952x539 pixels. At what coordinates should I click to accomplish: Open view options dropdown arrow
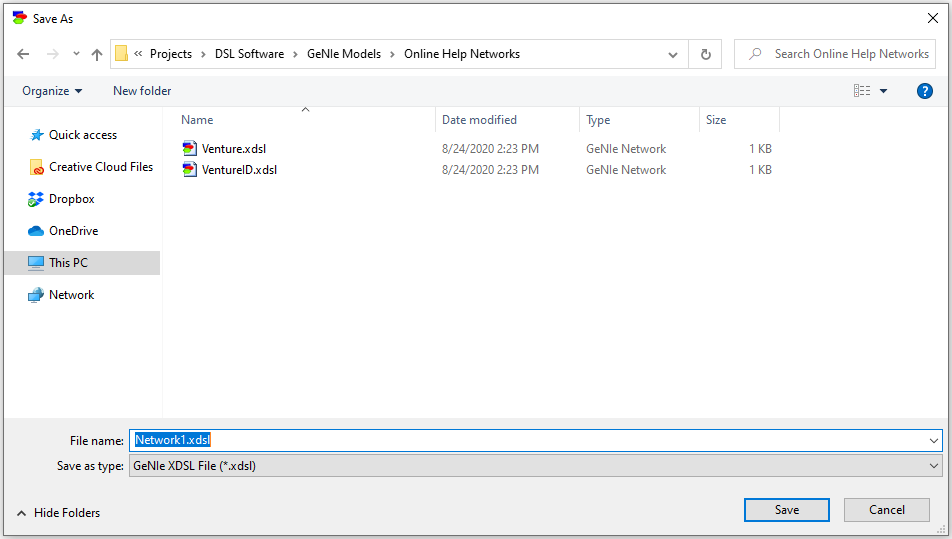coord(883,91)
